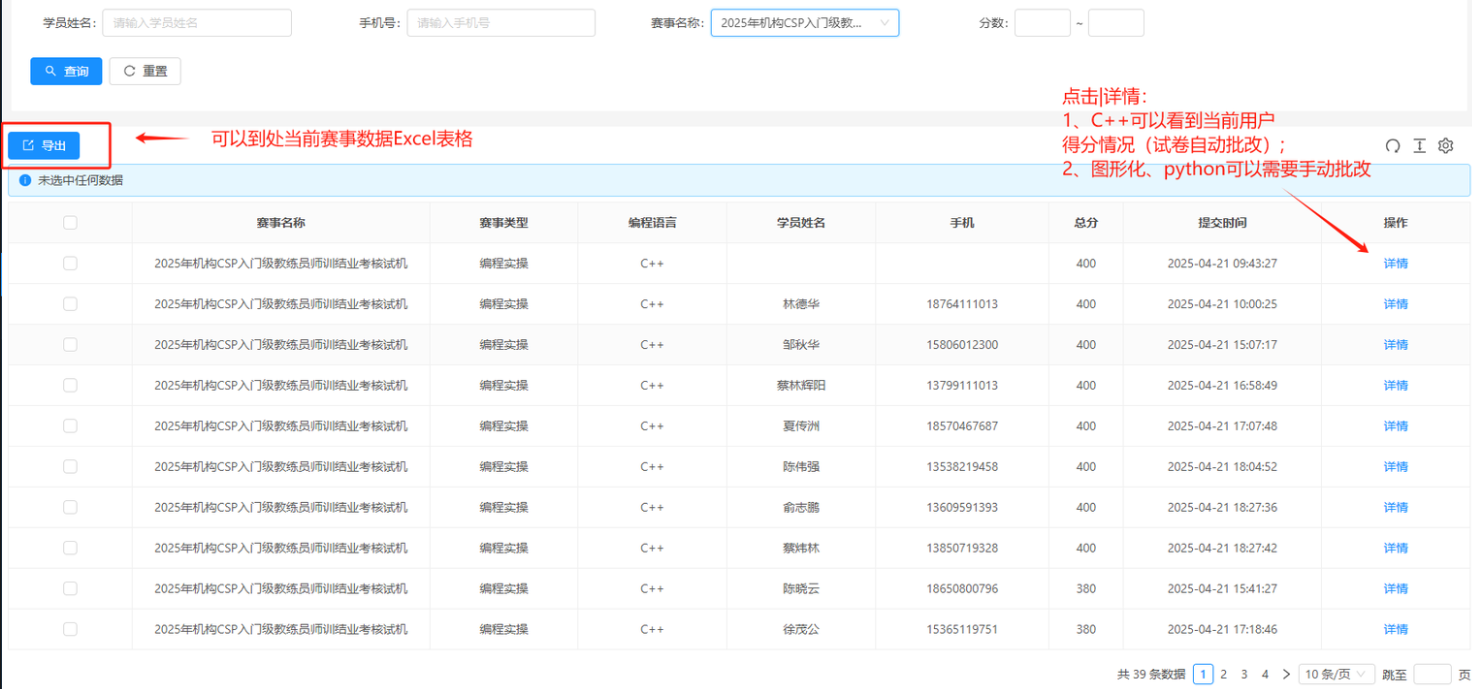Expand the 赛事名称 dropdown selector

coord(804,23)
